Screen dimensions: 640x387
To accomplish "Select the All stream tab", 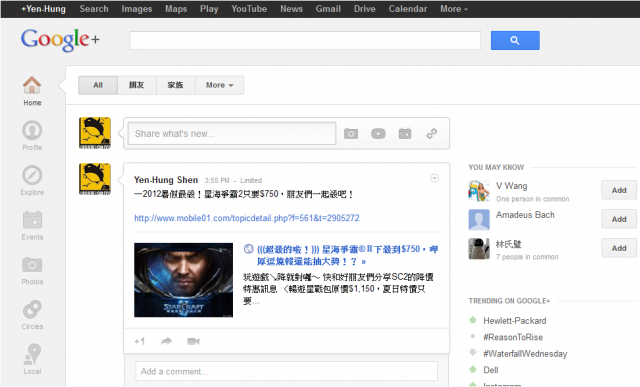I will (98, 85).
